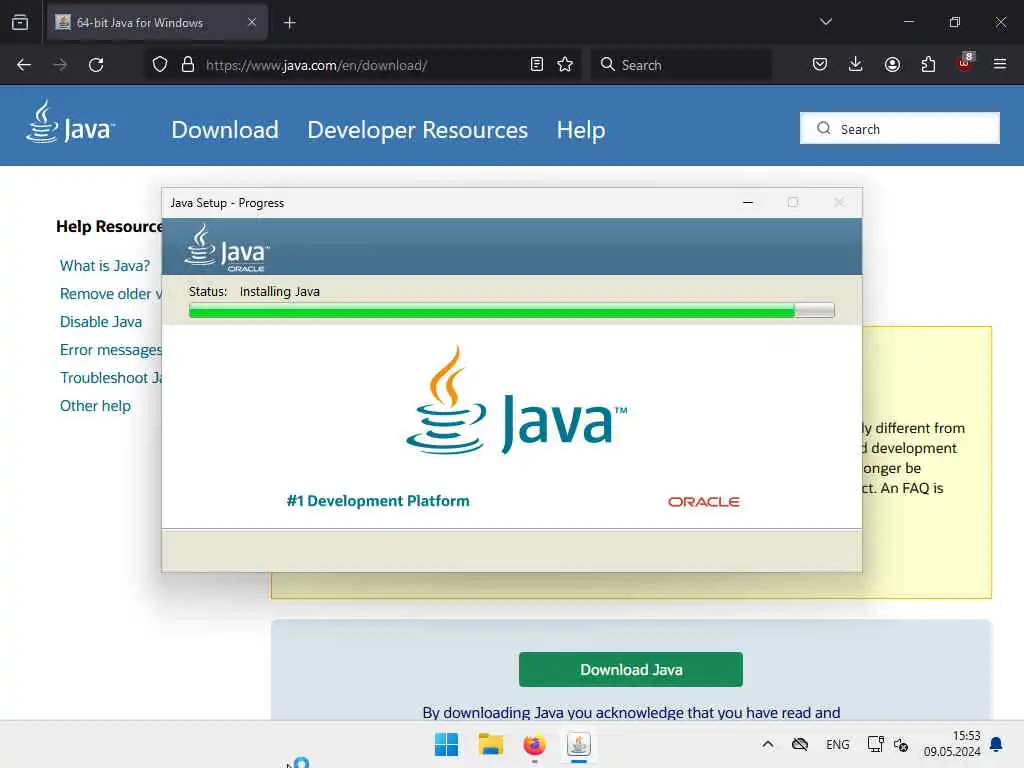Reload the page with the refresh icon
The width and height of the screenshot is (1024, 768).
[96, 65]
